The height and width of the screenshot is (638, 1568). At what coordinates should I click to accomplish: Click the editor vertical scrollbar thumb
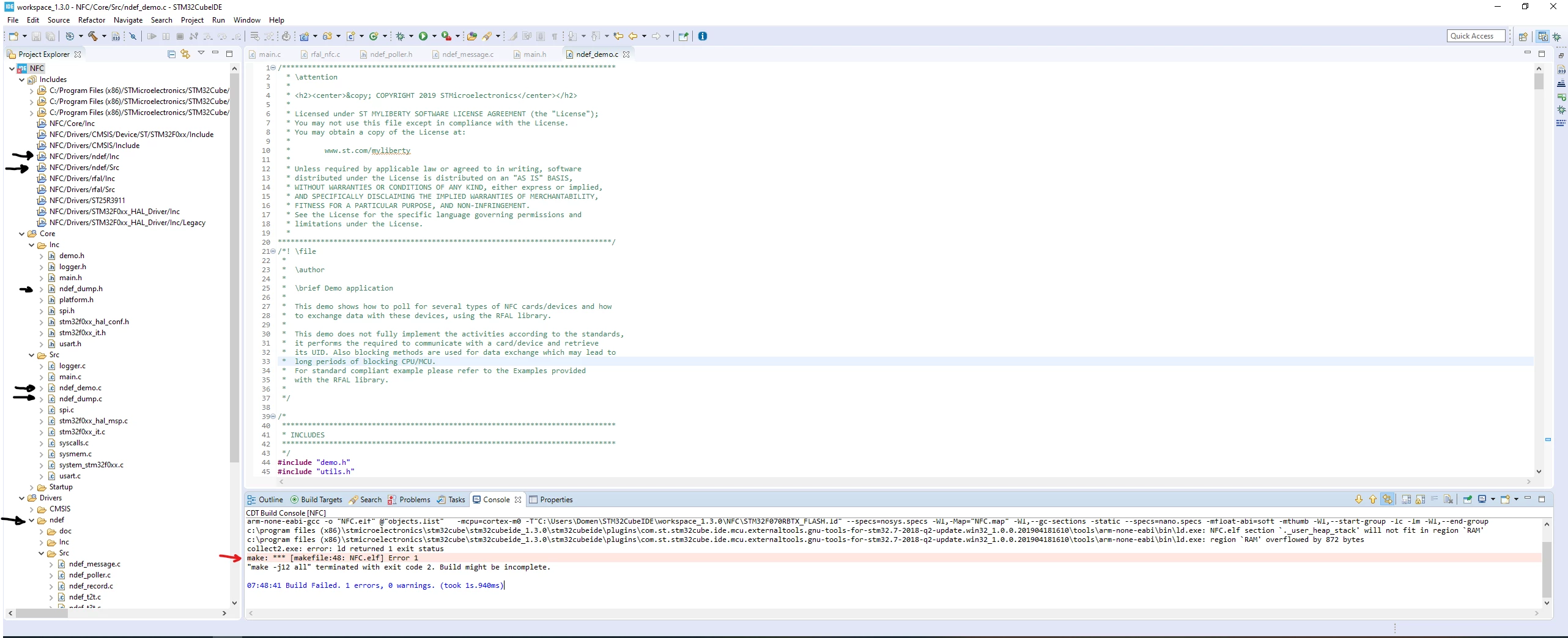(1539, 82)
